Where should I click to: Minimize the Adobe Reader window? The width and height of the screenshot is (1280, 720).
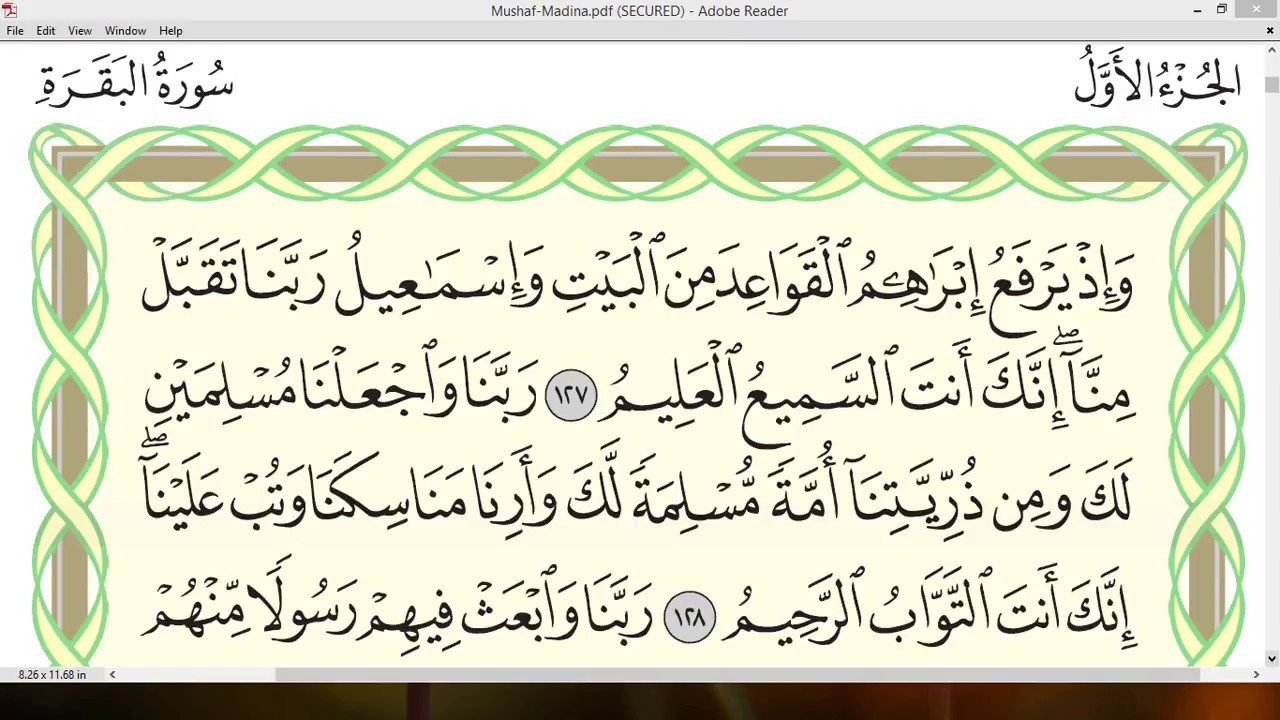click(x=1197, y=10)
